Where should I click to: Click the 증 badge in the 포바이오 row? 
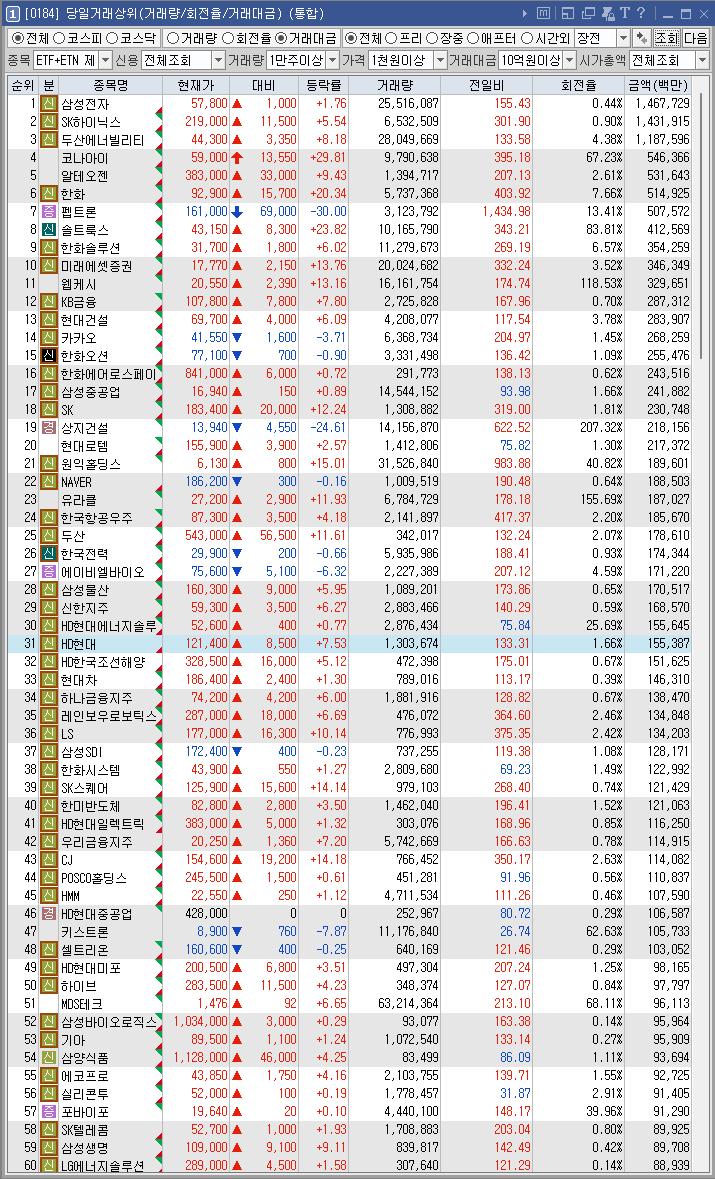tap(49, 1111)
